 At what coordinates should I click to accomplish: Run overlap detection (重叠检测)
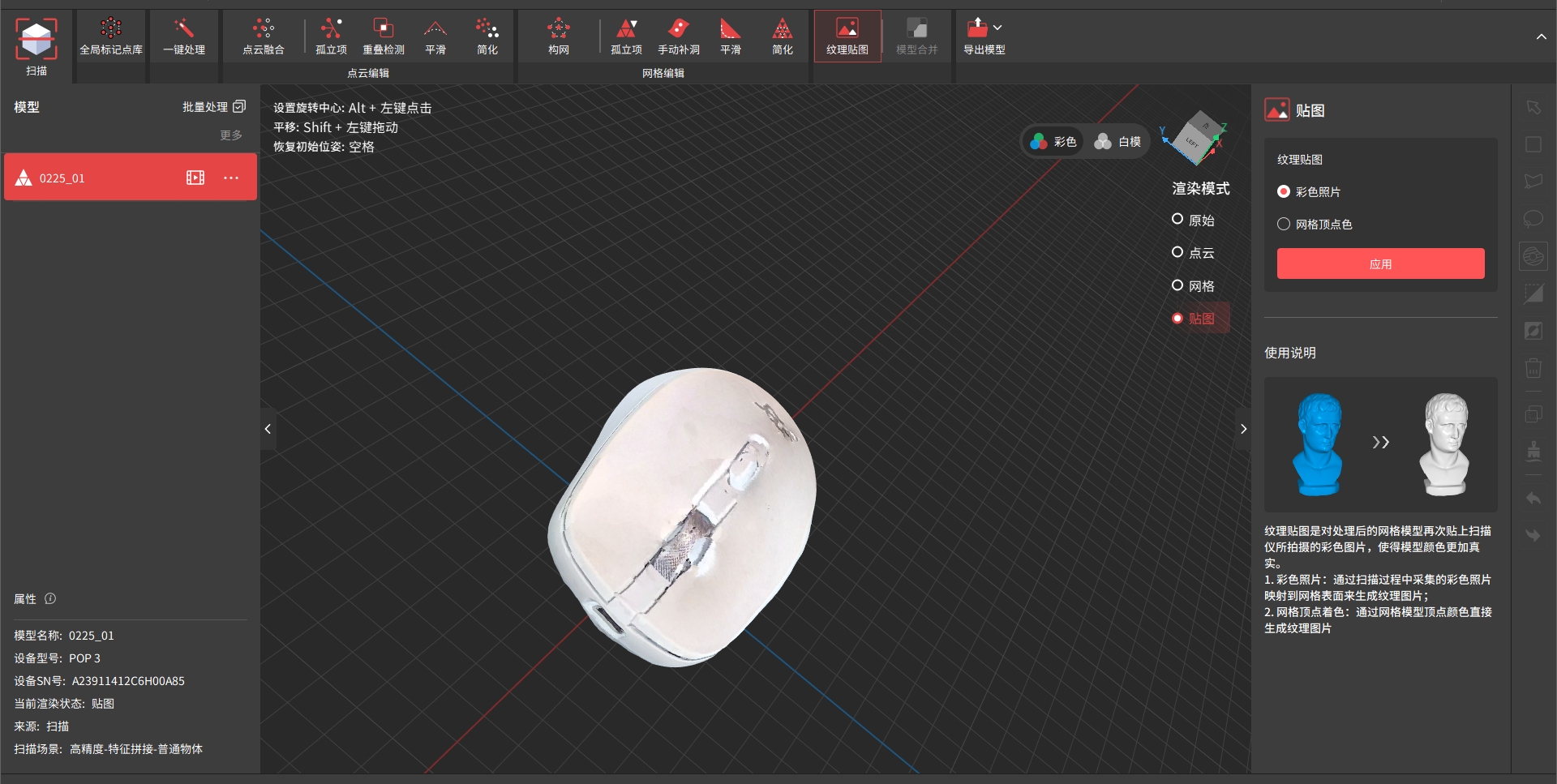pos(384,38)
